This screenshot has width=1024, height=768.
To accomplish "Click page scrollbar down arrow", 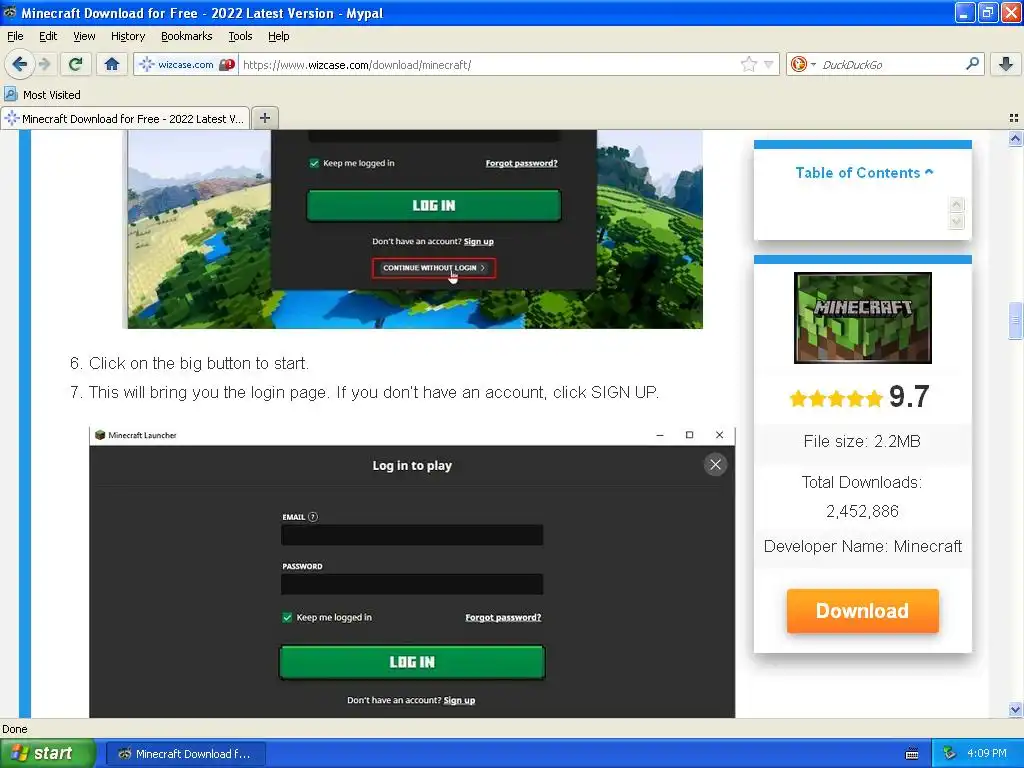I will pos(1015,709).
